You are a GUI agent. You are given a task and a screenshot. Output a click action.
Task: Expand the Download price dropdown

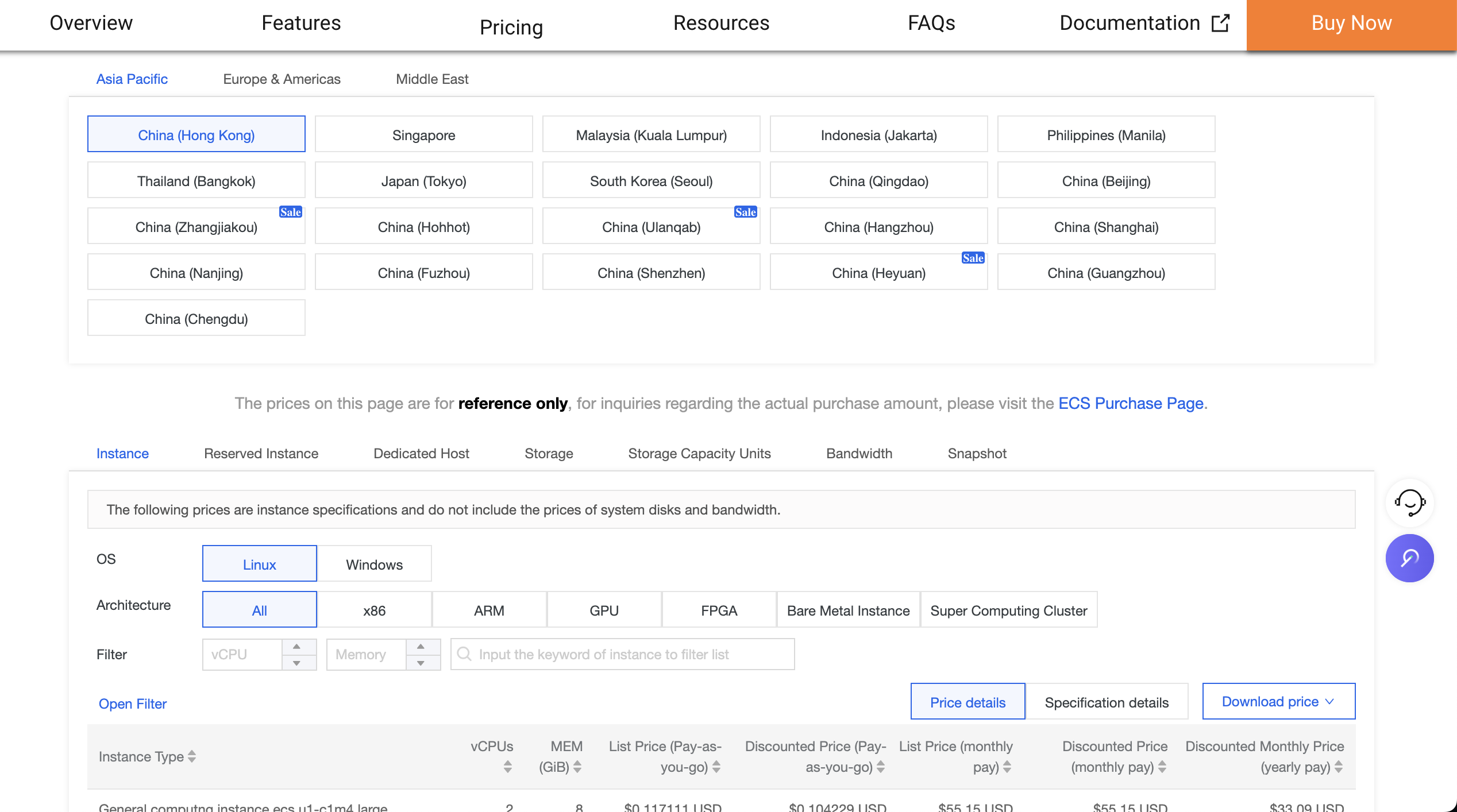[x=1278, y=701]
